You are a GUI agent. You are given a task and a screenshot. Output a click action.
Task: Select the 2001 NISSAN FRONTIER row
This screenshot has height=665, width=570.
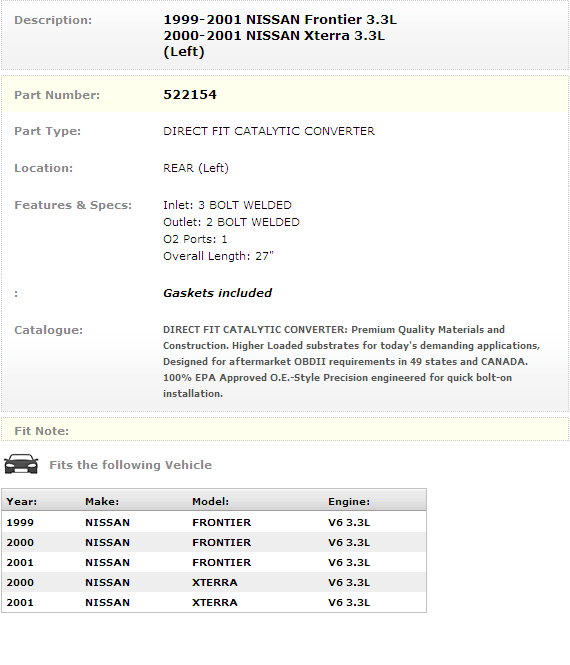click(214, 562)
